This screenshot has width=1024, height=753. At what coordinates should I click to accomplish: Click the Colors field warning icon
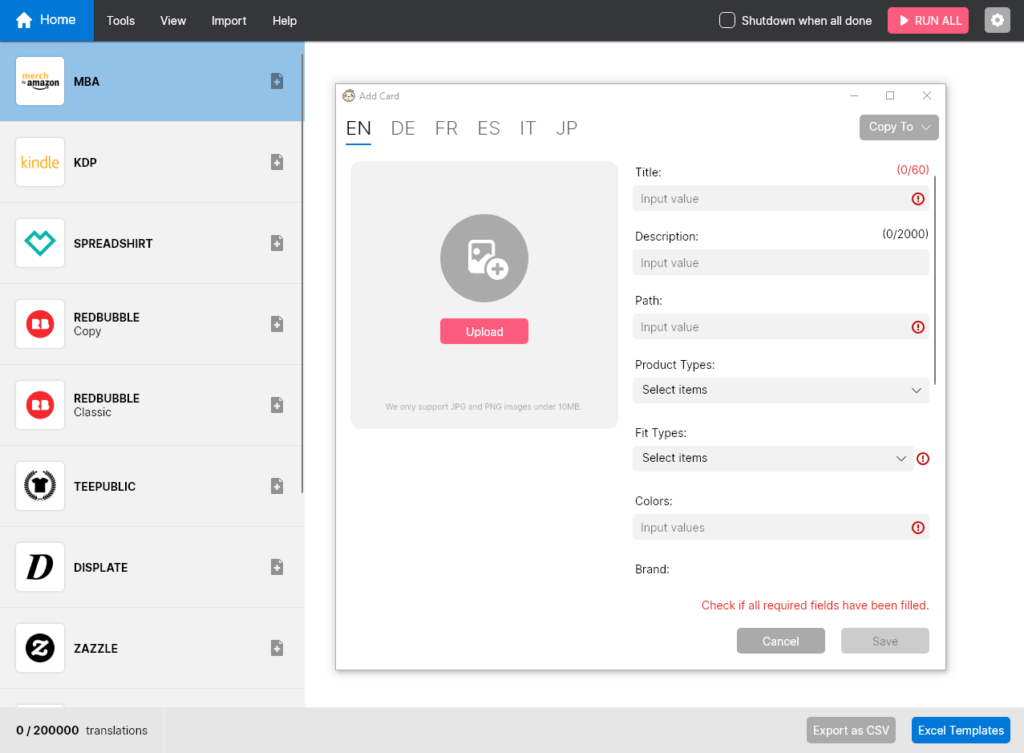[918, 528]
